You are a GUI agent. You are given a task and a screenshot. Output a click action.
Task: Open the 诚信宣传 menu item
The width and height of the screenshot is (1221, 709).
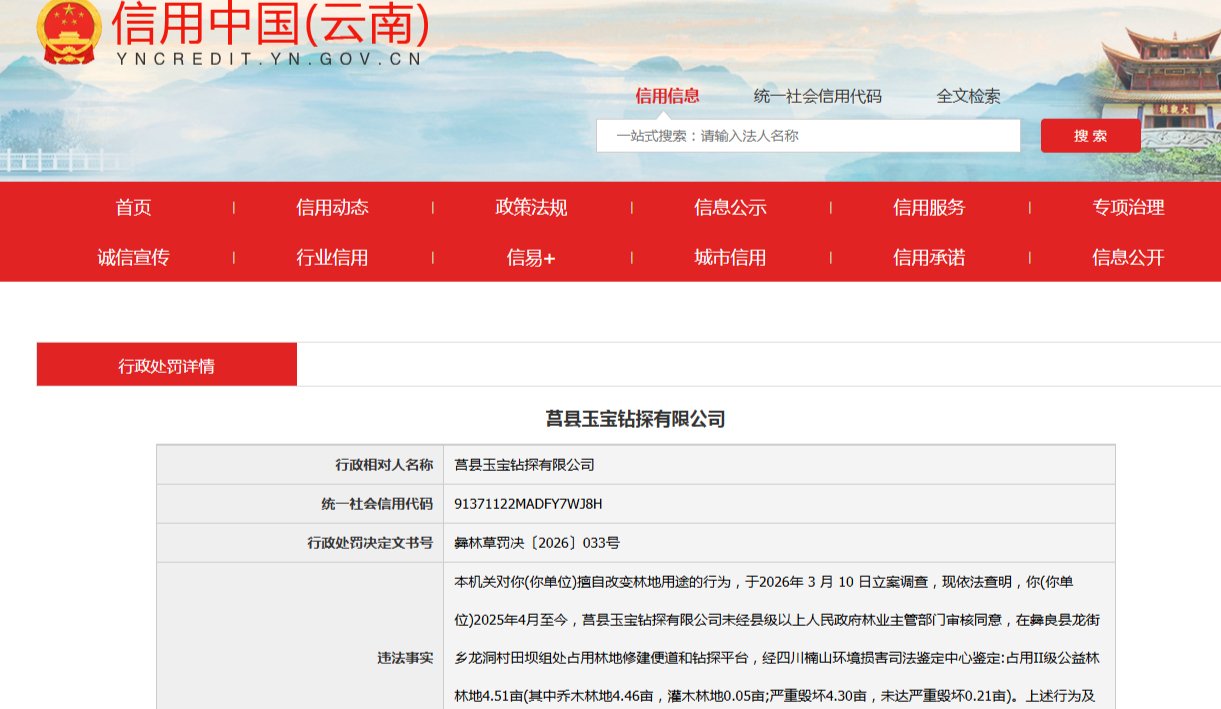tap(134, 258)
